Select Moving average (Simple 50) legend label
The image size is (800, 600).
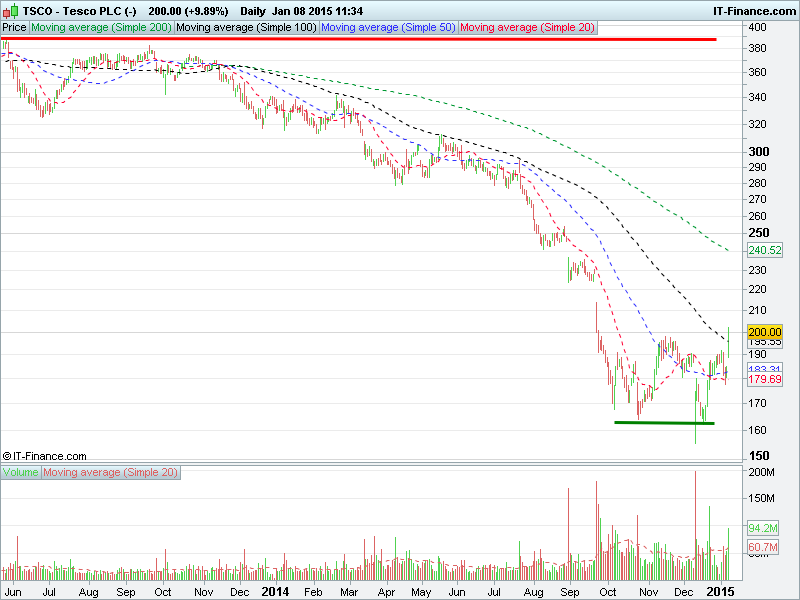[389, 28]
